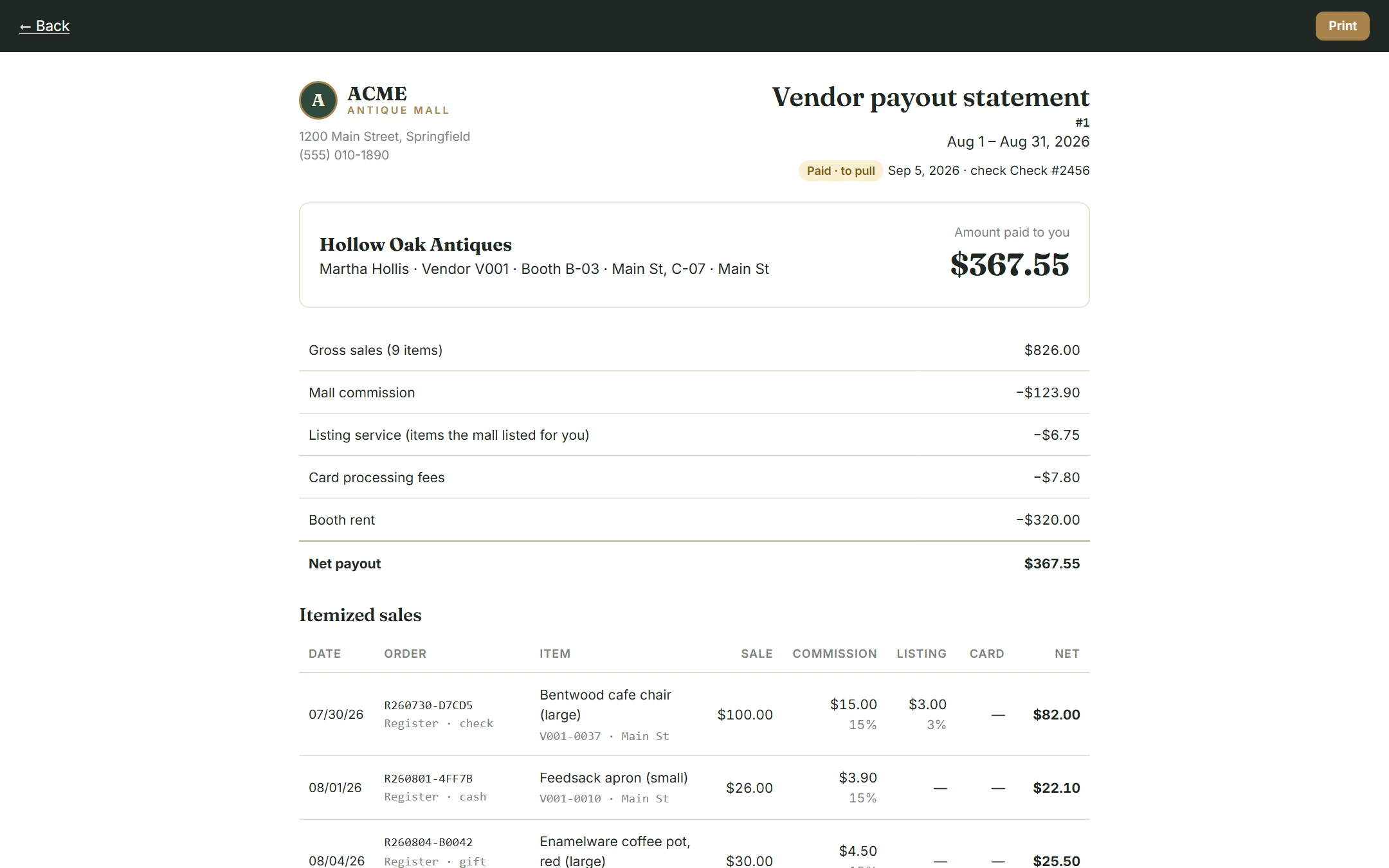Click the SALE column header
This screenshot has height=868, width=1389.
tap(757, 653)
